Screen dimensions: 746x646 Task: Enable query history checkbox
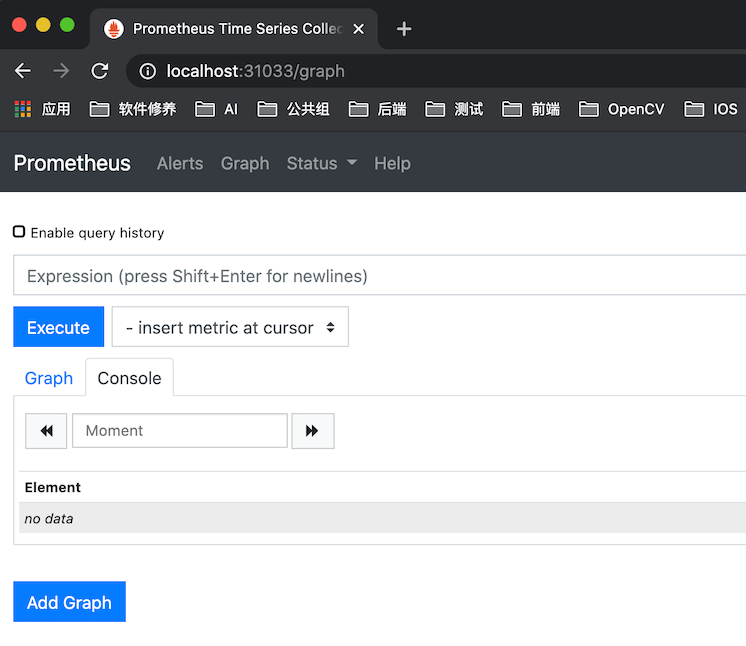click(x=19, y=232)
